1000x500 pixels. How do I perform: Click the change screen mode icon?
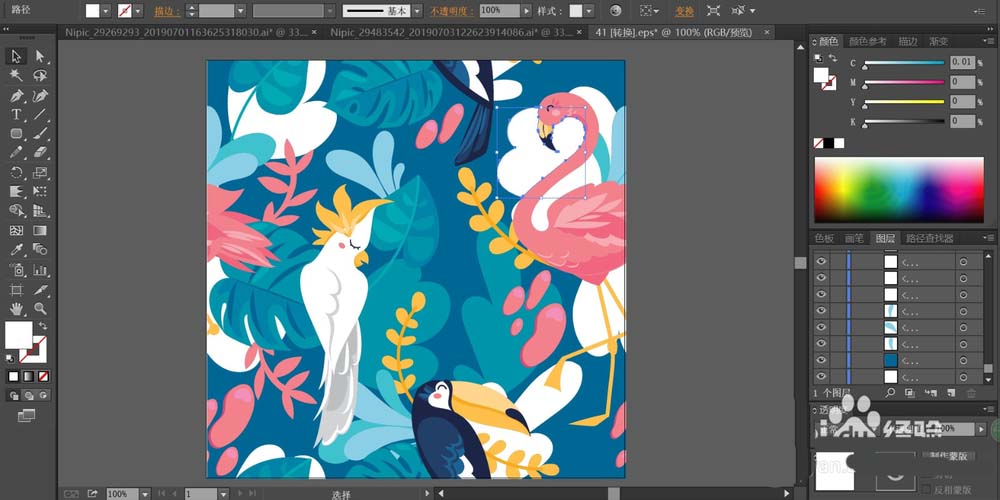tap(26, 416)
